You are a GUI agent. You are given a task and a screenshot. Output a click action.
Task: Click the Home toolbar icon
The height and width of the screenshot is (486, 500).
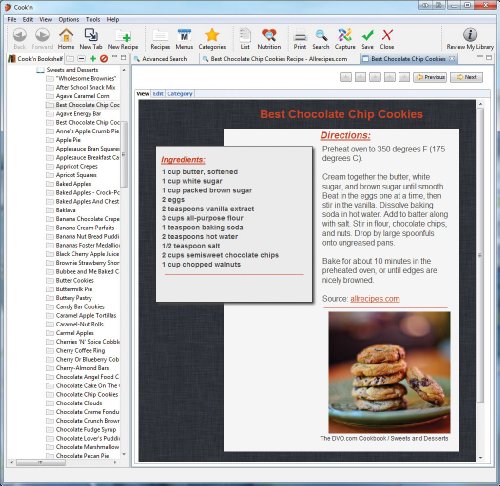[x=66, y=39]
